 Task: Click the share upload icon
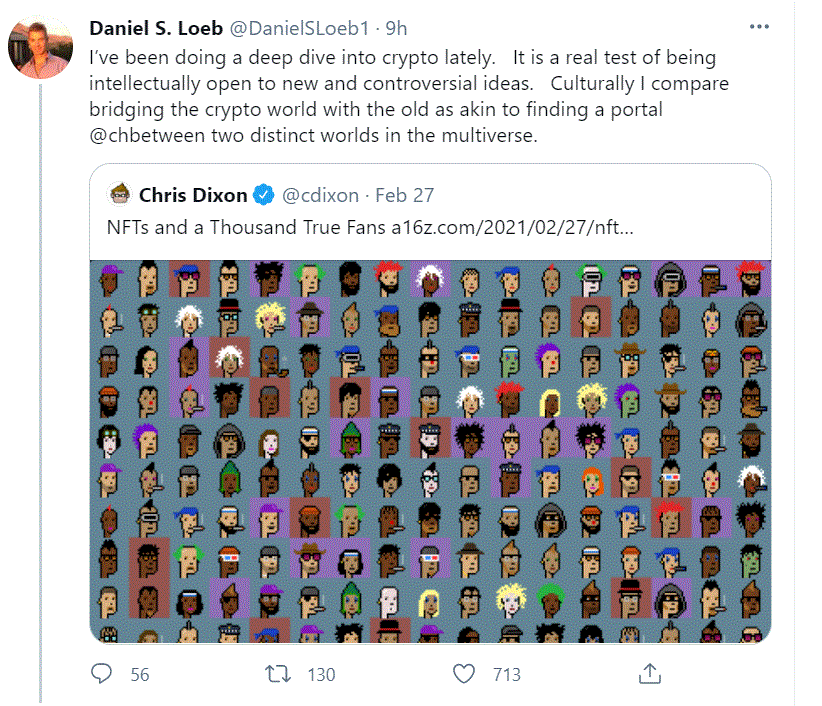click(x=648, y=674)
